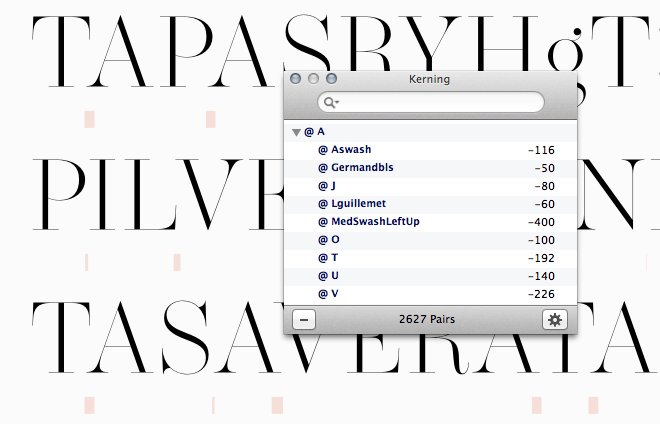Screen dimensions: 660x424
Task: Collapse the @ A kerning group triangle
Action: point(296,133)
